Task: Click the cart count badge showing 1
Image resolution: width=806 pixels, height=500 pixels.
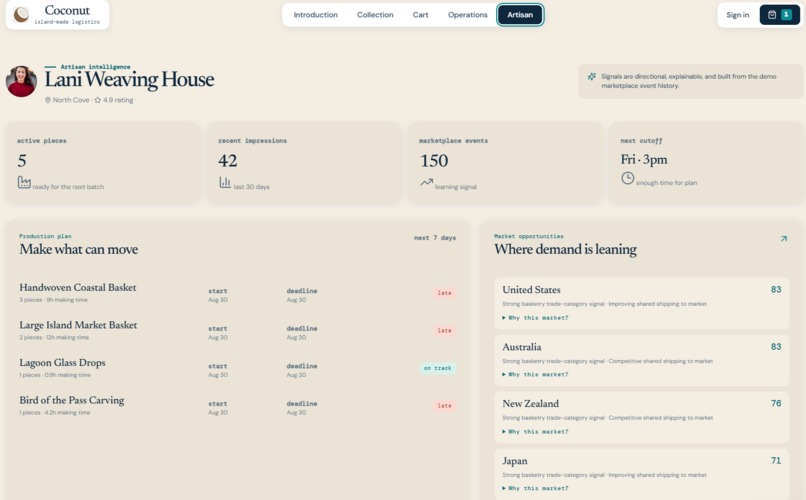Action: pyautogui.click(x=786, y=15)
